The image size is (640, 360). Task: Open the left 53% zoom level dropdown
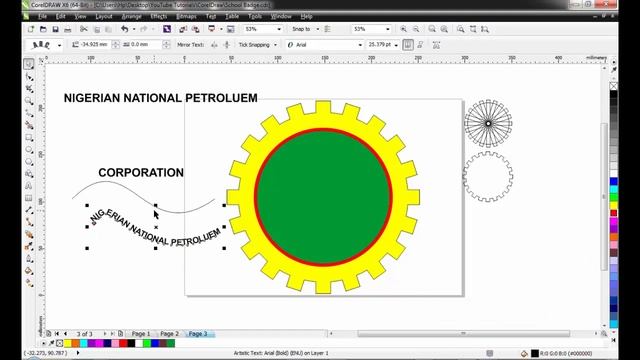tap(279, 29)
